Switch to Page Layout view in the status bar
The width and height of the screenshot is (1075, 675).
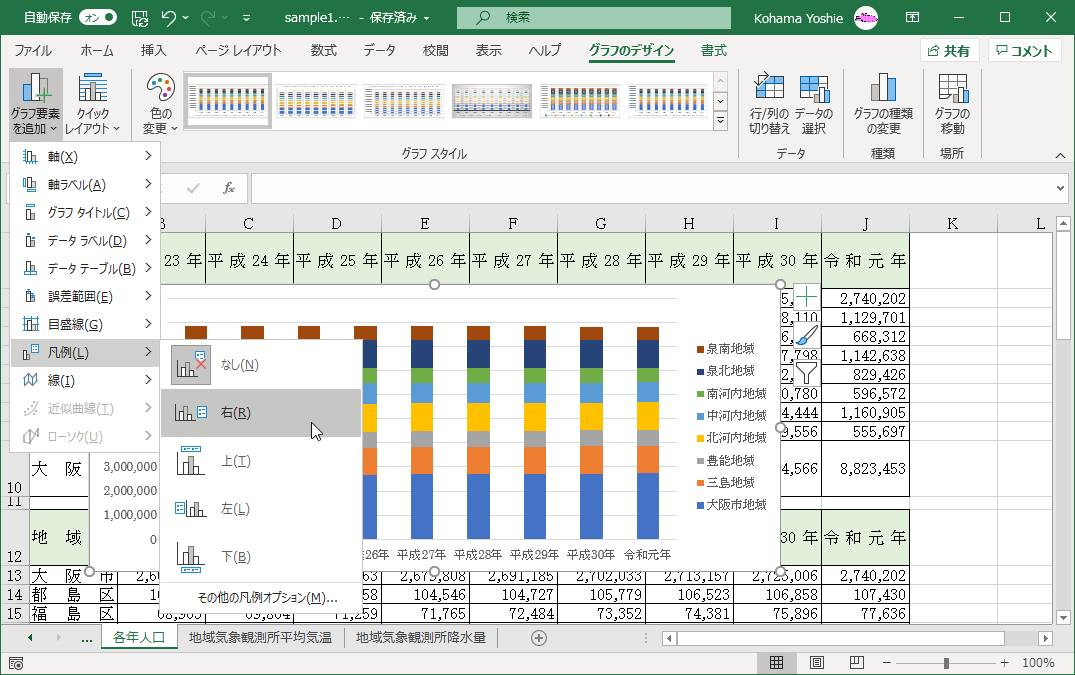click(x=816, y=663)
